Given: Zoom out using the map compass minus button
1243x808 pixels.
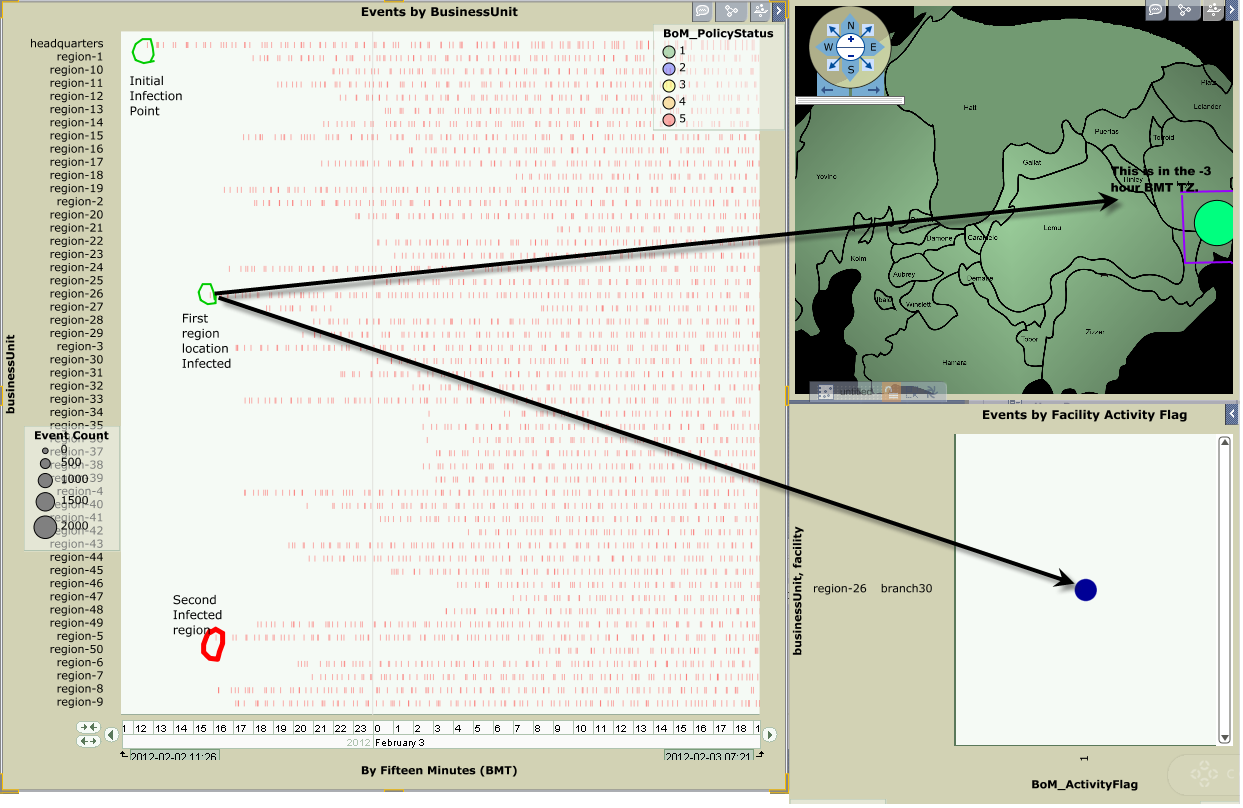Looking at the screenshot, I should point(851,54).
